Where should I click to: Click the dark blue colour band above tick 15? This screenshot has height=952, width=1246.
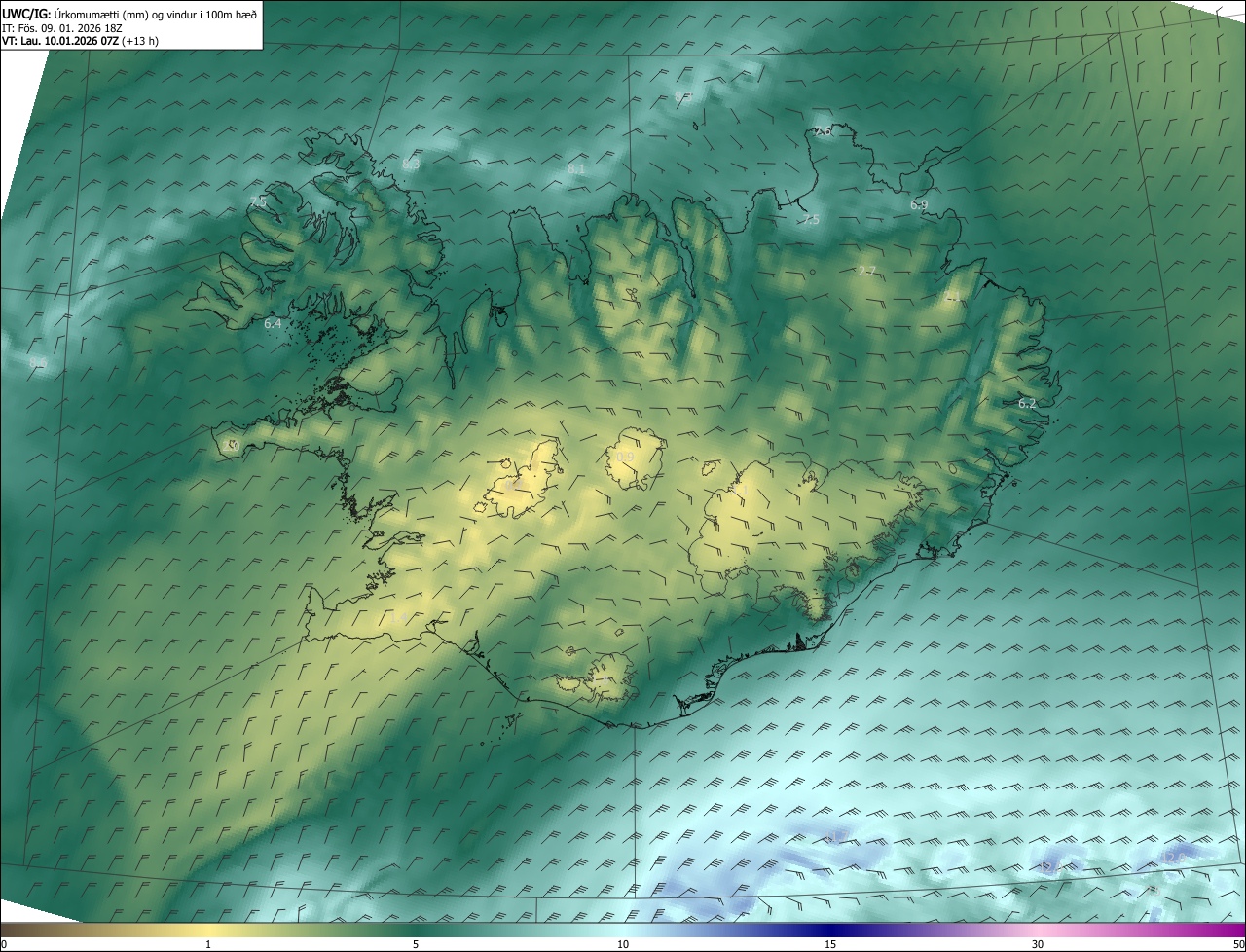pos(830,930)
